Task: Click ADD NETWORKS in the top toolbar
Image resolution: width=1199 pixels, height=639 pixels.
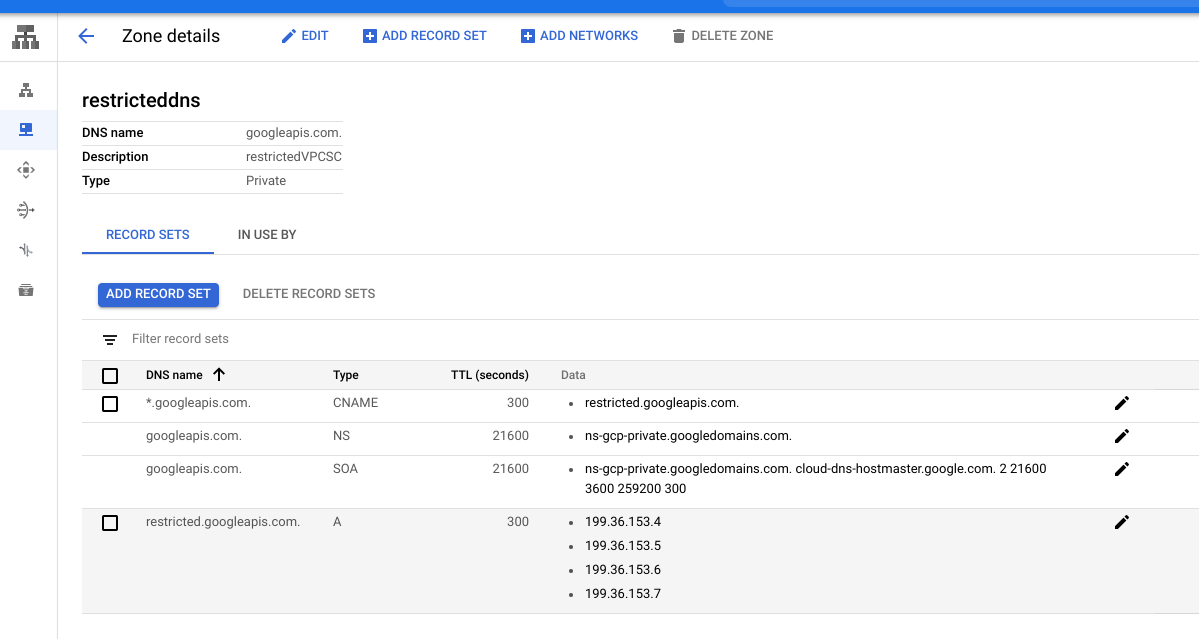Action: click(579, 35)
